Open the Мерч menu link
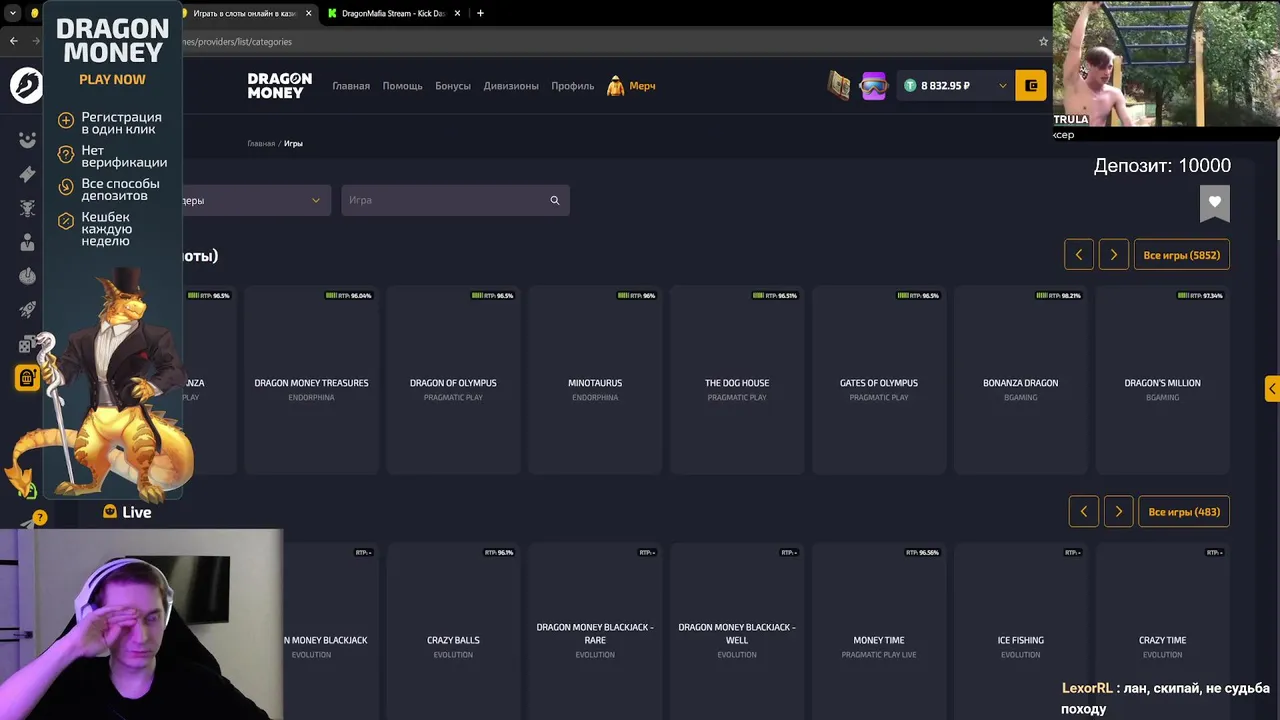1280x720 pixels. click(x=643, y=86)
